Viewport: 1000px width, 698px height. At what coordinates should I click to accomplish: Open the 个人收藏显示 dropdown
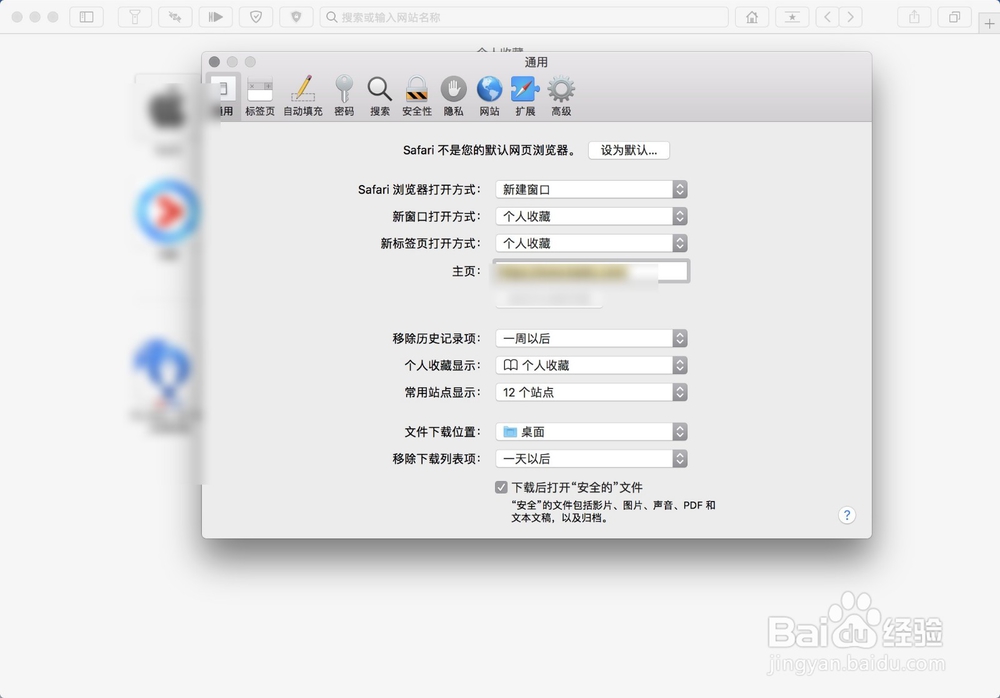tap(591, 365)
